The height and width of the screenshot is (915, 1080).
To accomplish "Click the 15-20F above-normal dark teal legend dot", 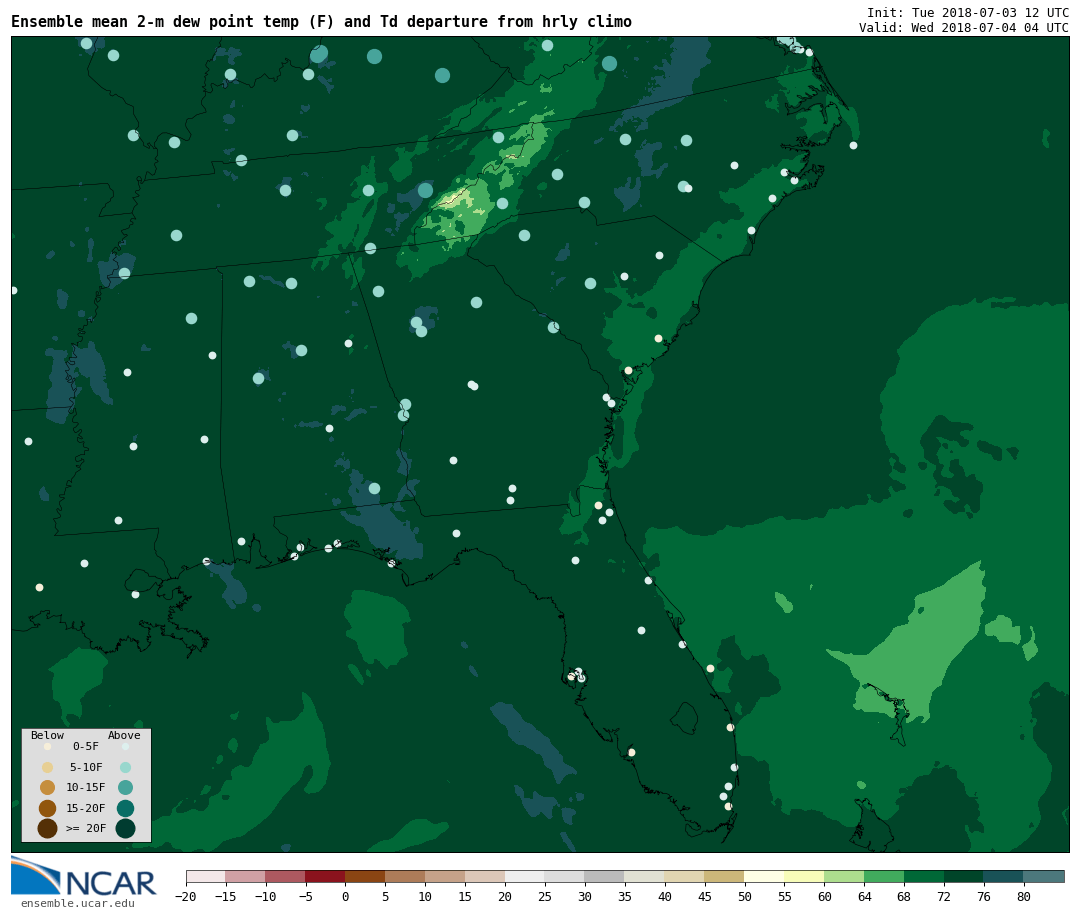I will click(x=125, y=808).
